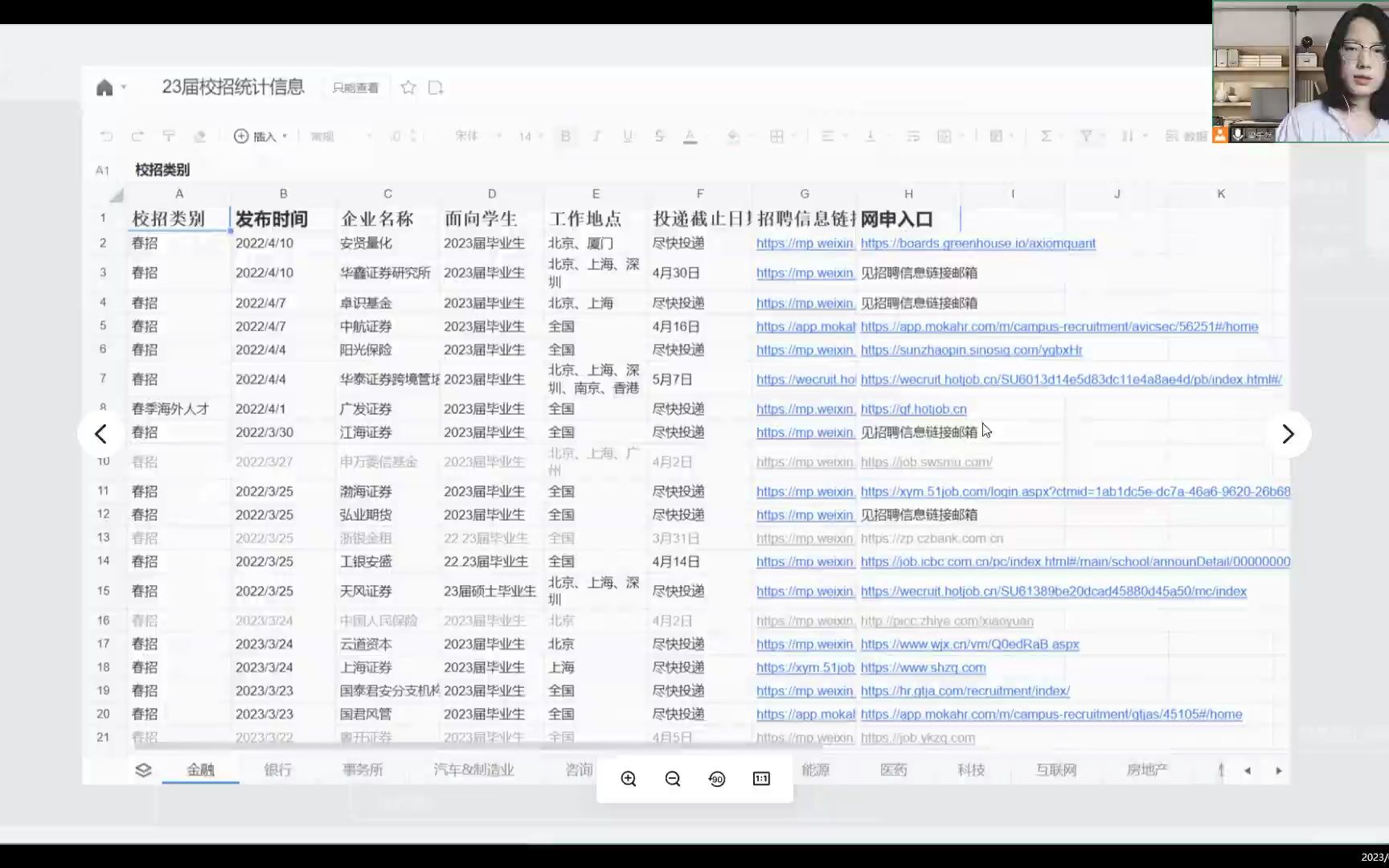Click the sheet list layers icon
Screen dimensions: 1389x868
click(143, 770)
